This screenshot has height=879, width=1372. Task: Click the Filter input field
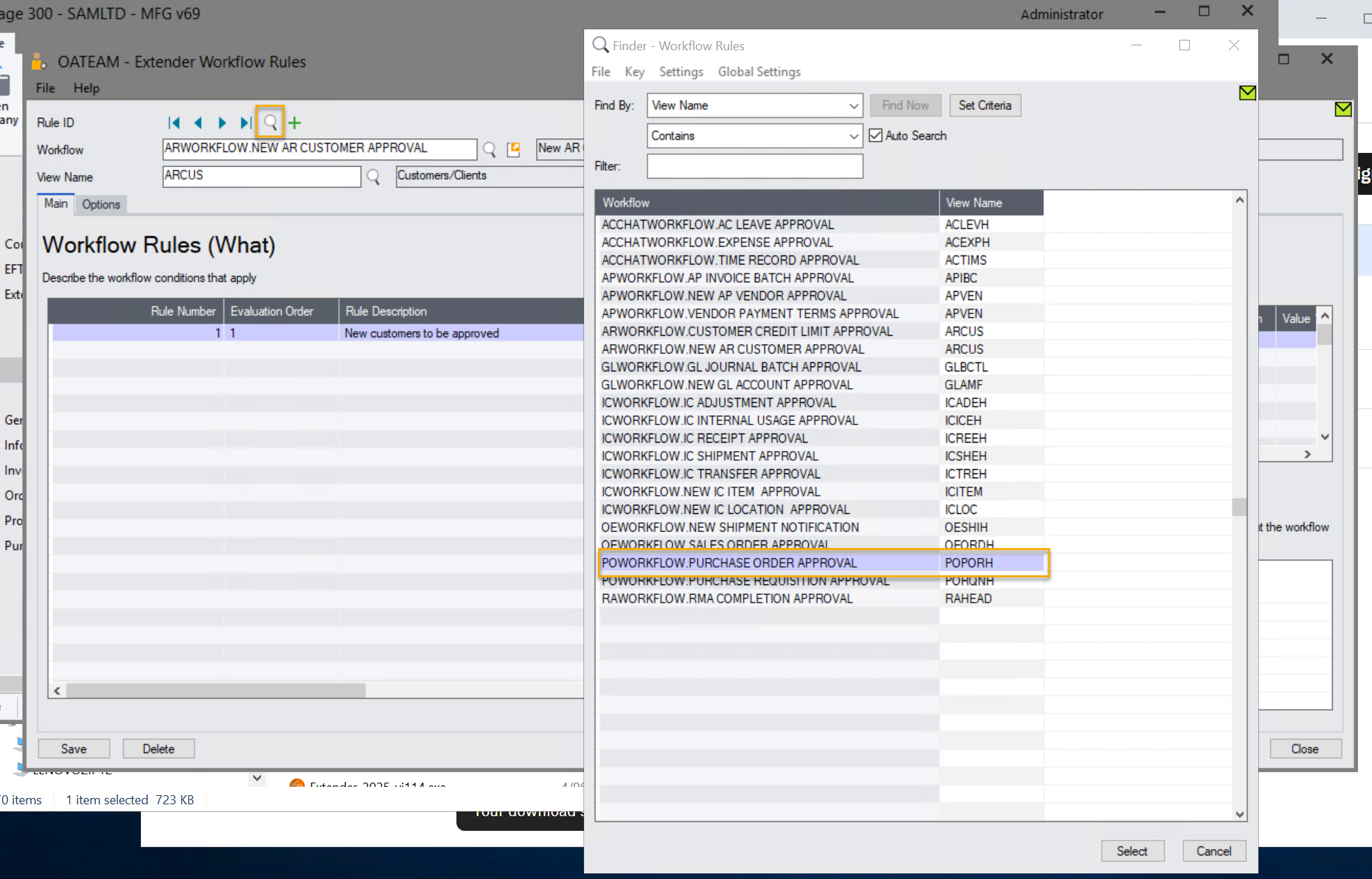754,166
